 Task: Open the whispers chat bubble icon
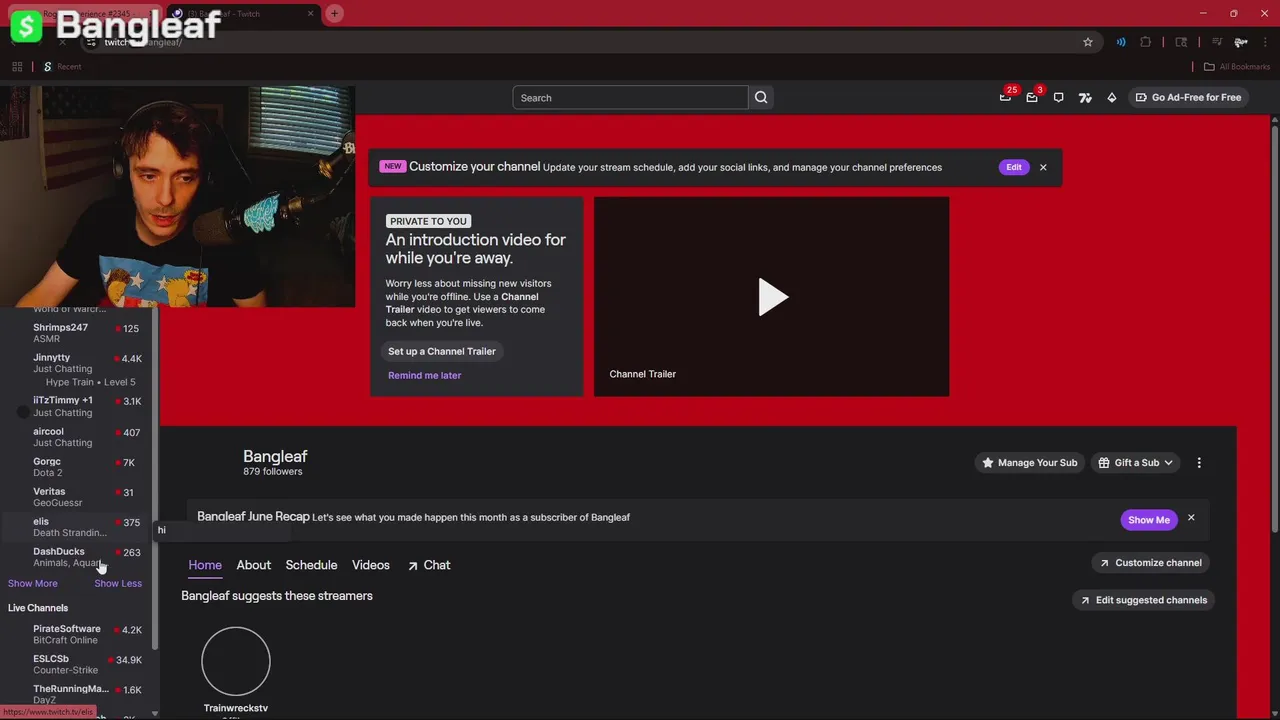click(x=1058, y=97)
